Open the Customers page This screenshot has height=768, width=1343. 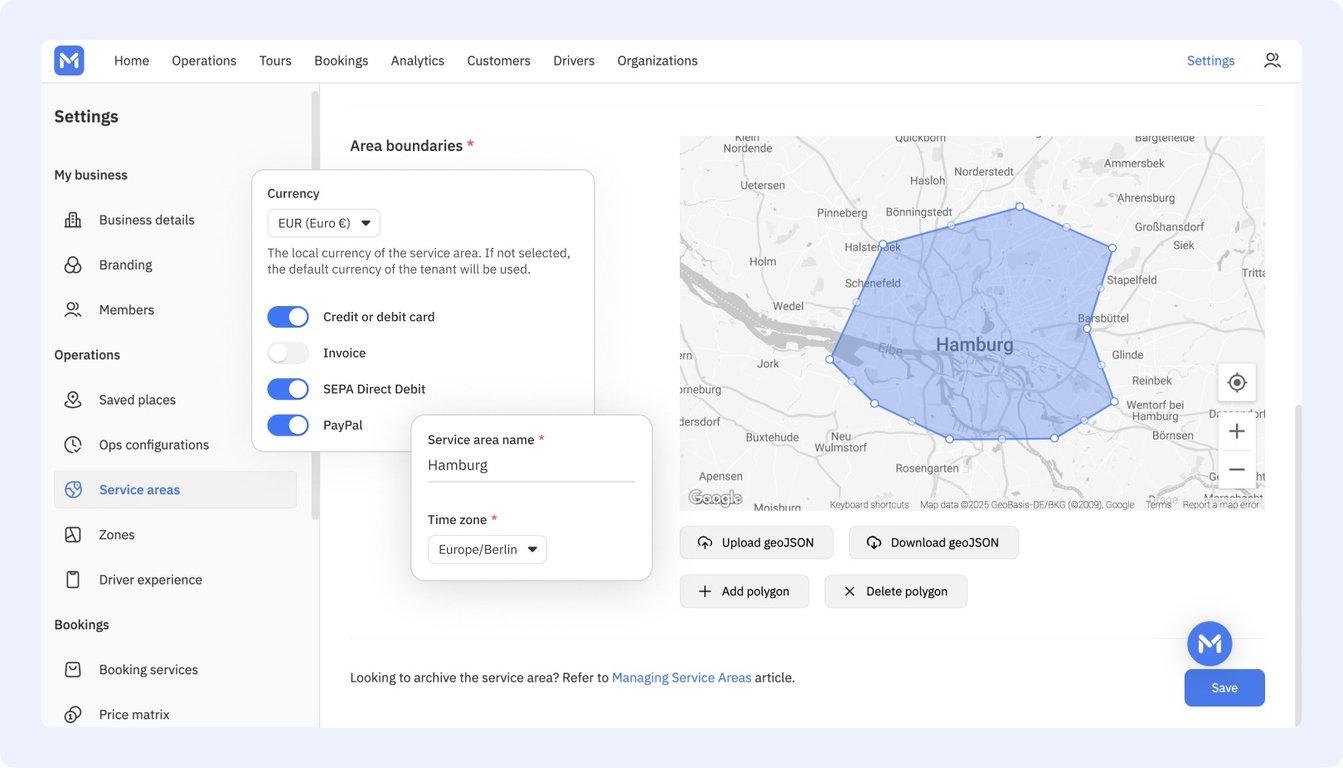click(498, 61)
